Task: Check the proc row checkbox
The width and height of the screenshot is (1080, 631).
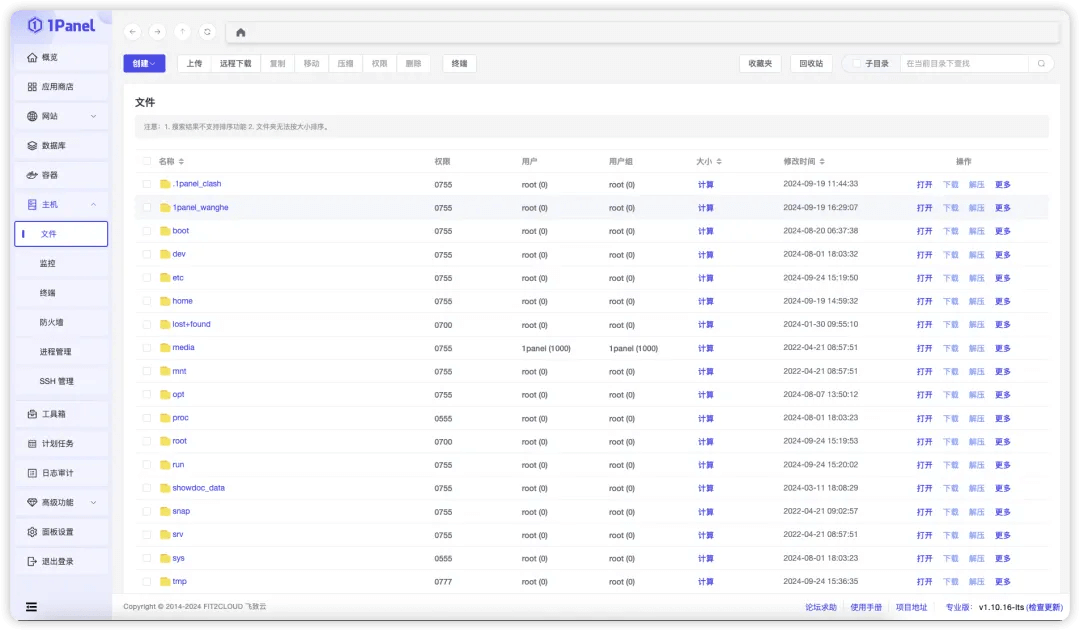Action: click(147, 418)
